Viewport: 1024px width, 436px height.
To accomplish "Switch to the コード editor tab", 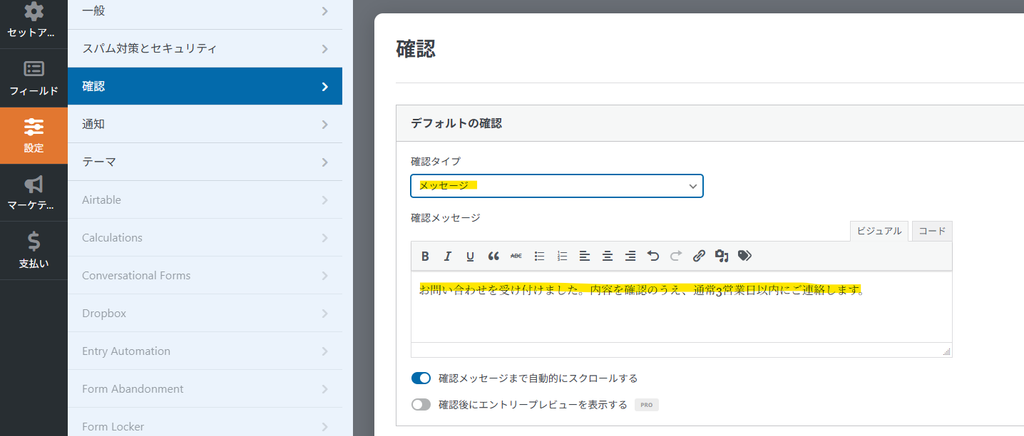I will 932,231.
